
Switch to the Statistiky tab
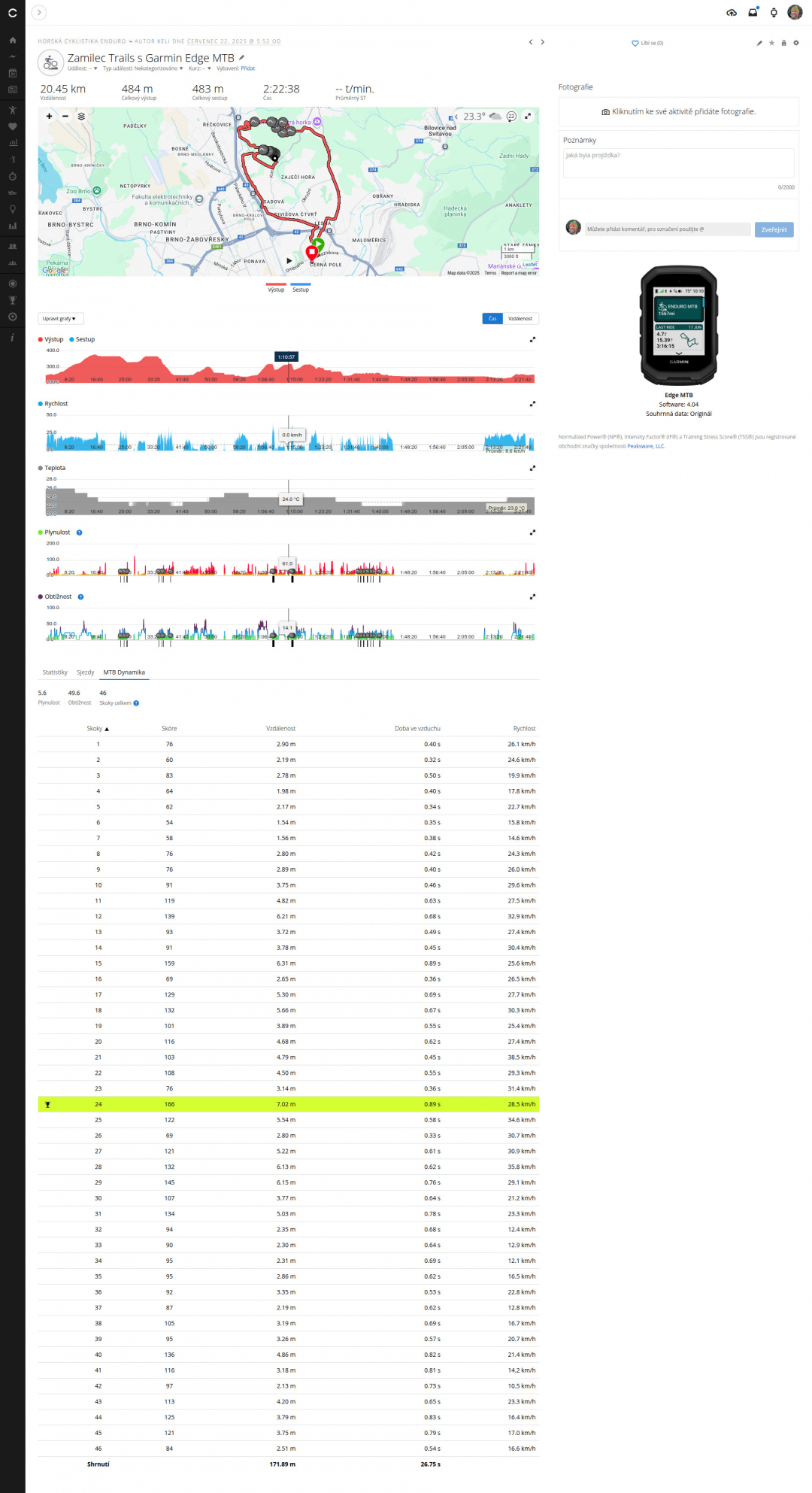(55, 672)
